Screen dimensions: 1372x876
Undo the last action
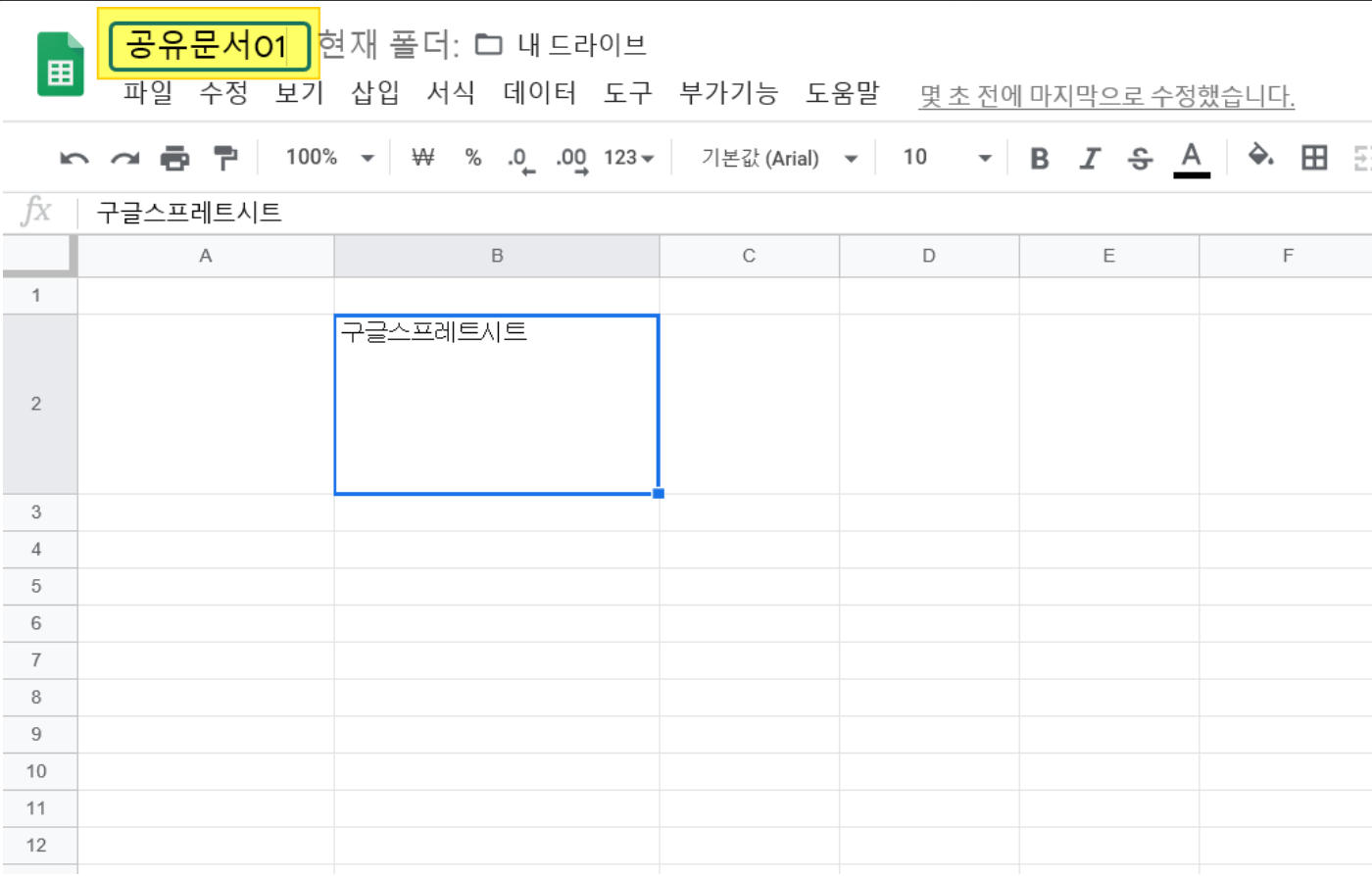pos(74,158)
